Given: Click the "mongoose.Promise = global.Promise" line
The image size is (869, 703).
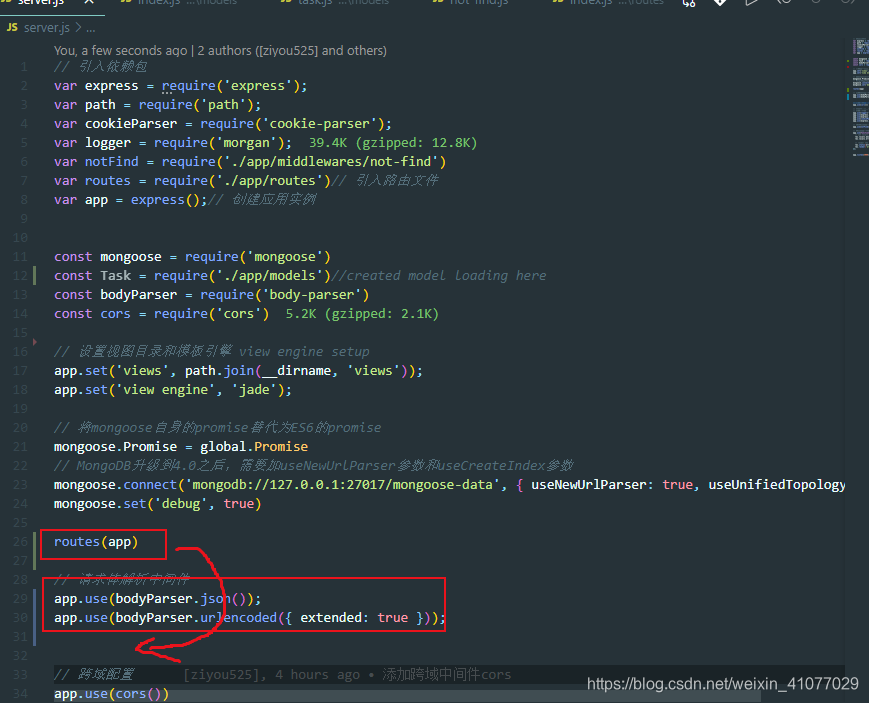Looking at the screenshot, I should [181, 446].
